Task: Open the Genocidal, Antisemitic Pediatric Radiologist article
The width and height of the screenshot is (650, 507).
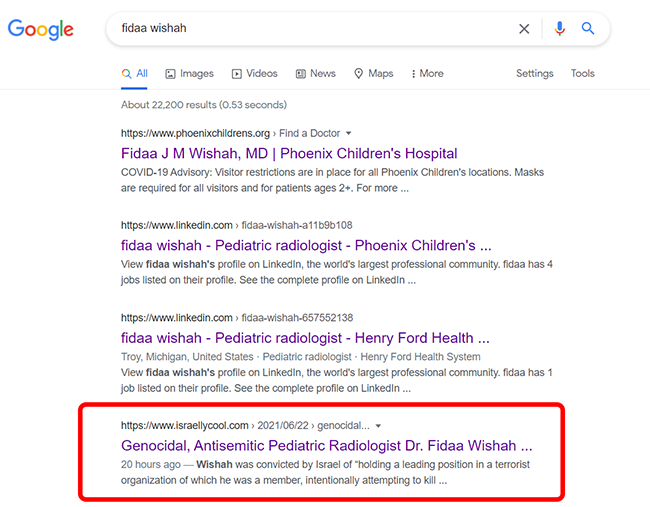Action: coord(327,446)
